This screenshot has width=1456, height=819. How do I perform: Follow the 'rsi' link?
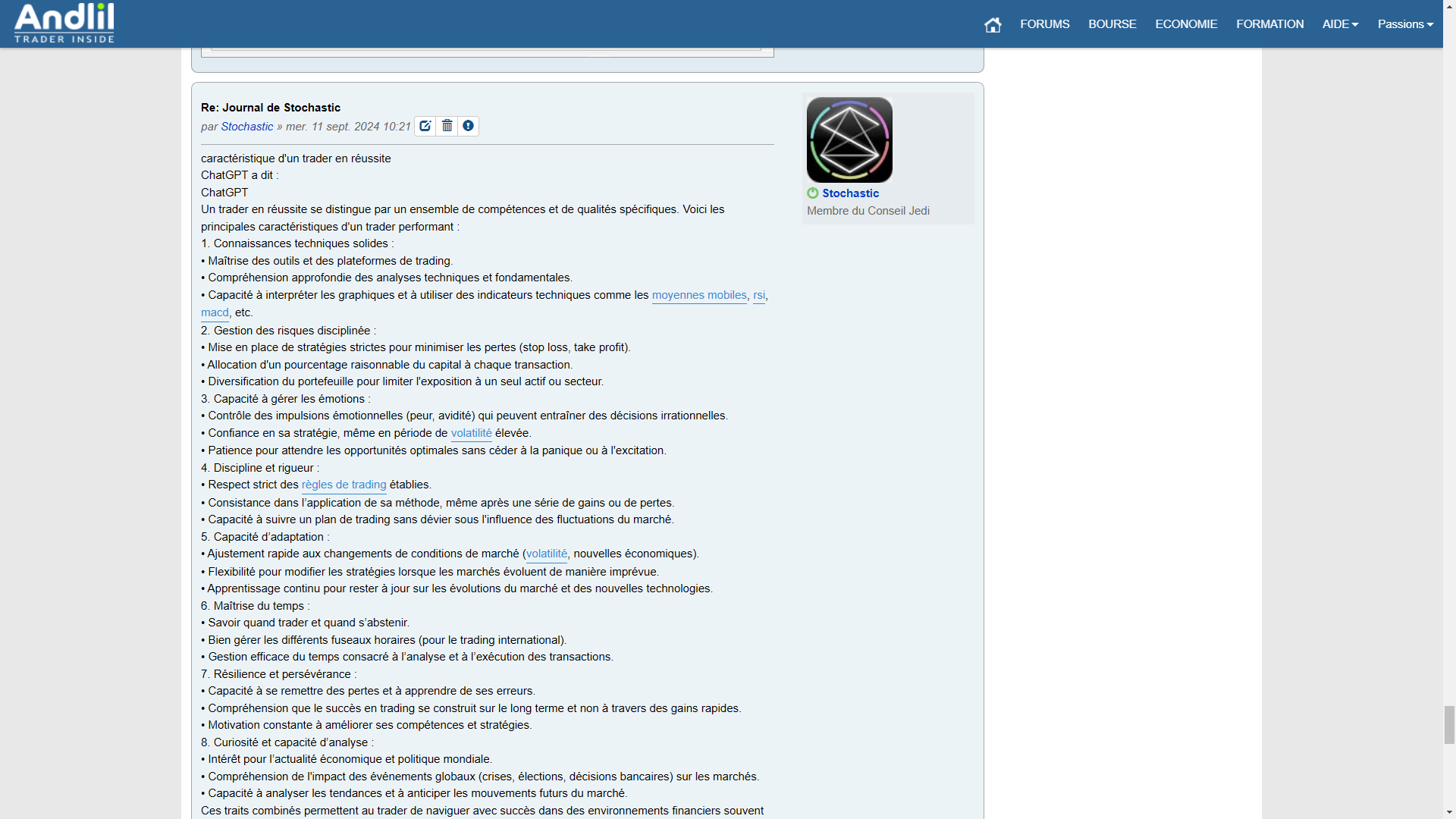(x=759, y=295)
